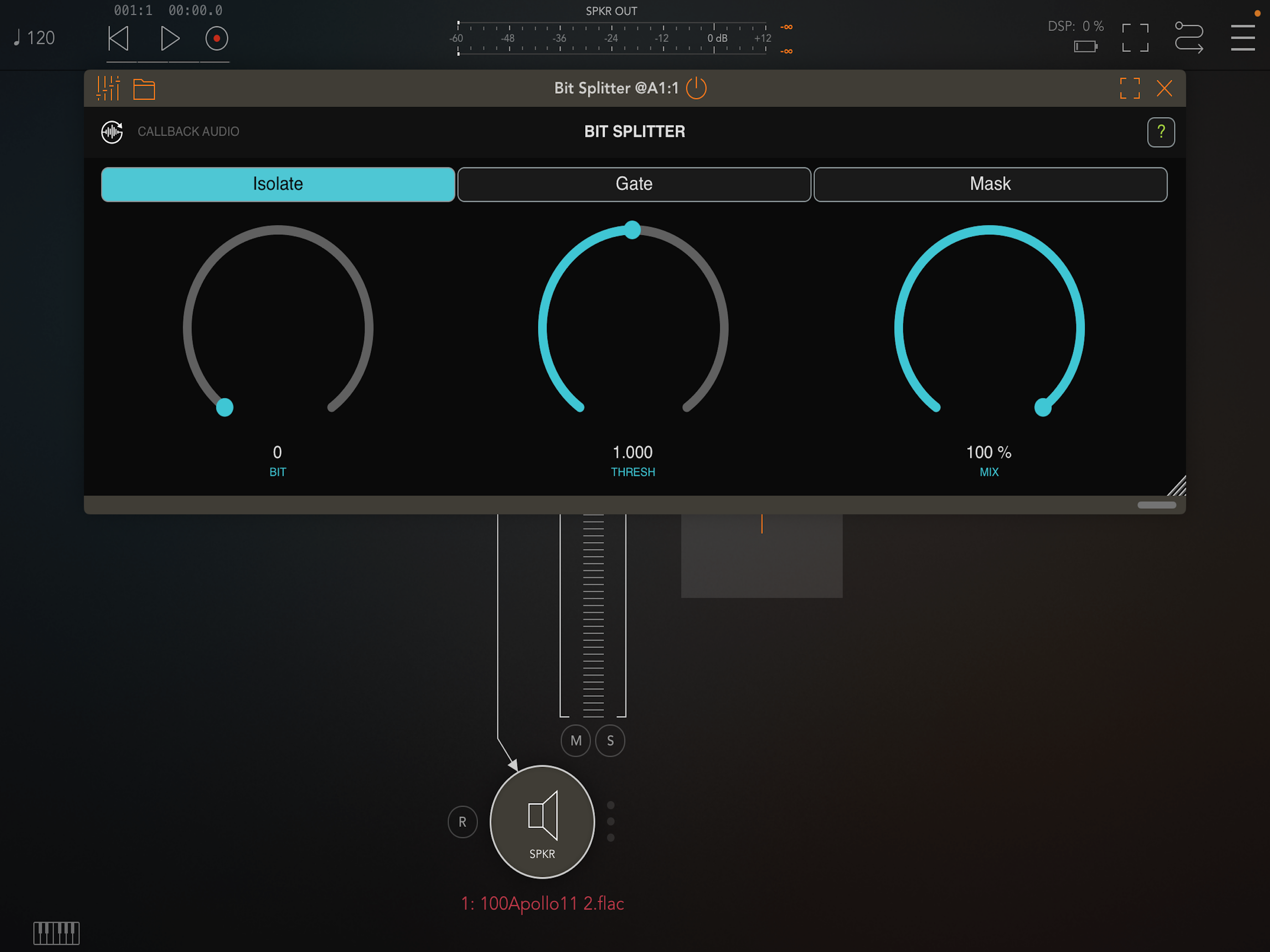Select the Isolate mode tab
The width and height of the screenshot is (1270, 952).
tap(278, 184)
